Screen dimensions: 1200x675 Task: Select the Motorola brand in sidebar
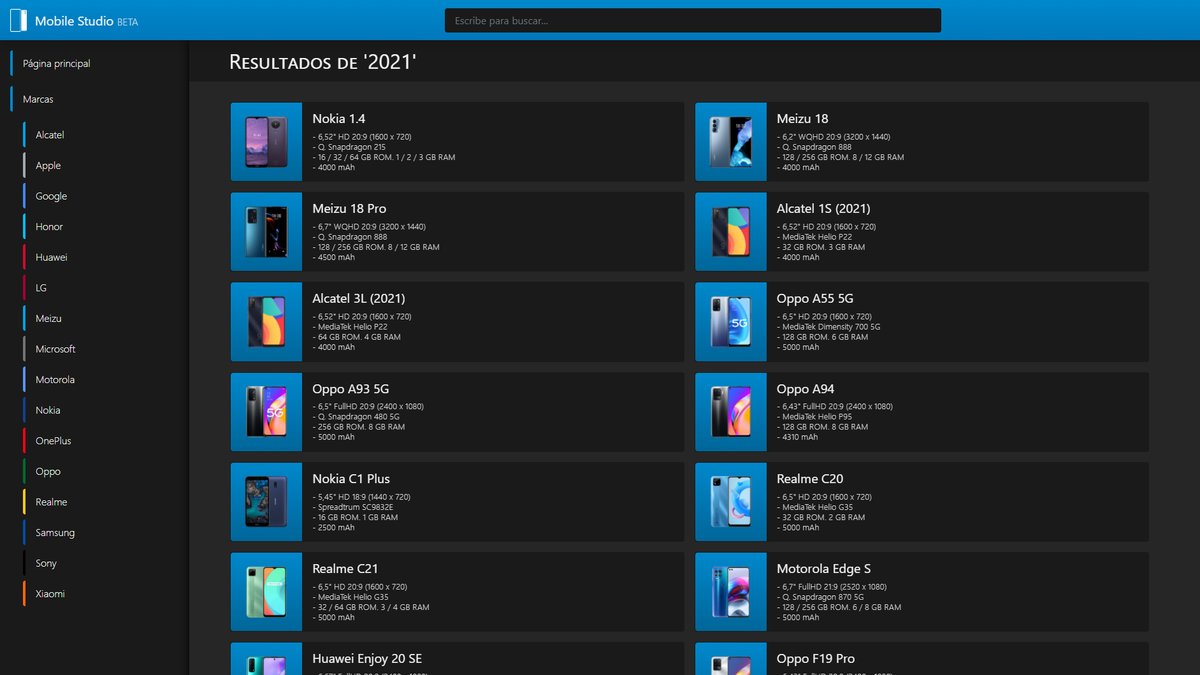click(x=55, y=380)
